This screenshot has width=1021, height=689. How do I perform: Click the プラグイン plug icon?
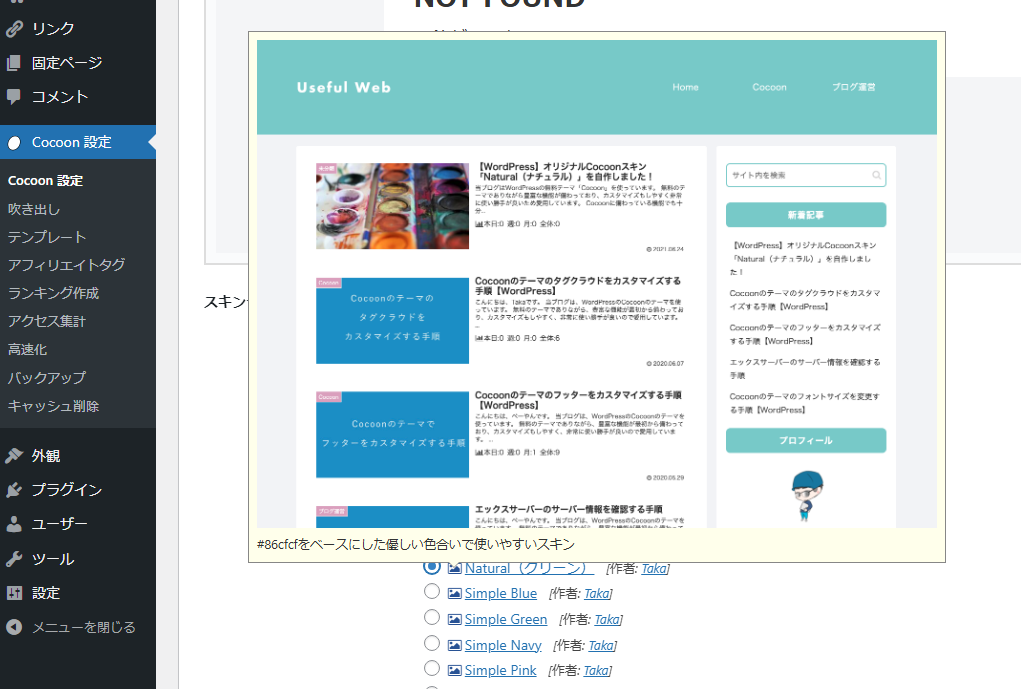click(x=14, y=490)
